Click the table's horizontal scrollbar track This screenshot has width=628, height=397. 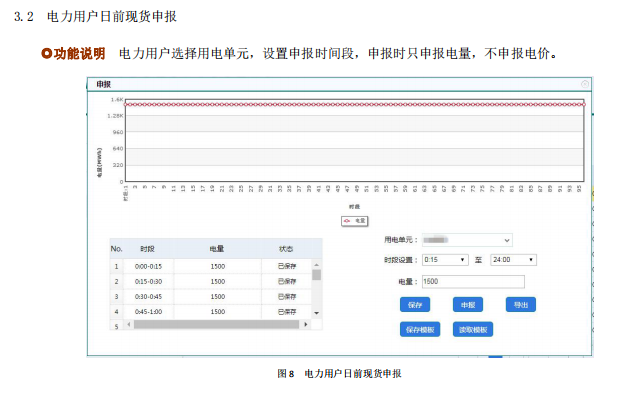point(217,324)
